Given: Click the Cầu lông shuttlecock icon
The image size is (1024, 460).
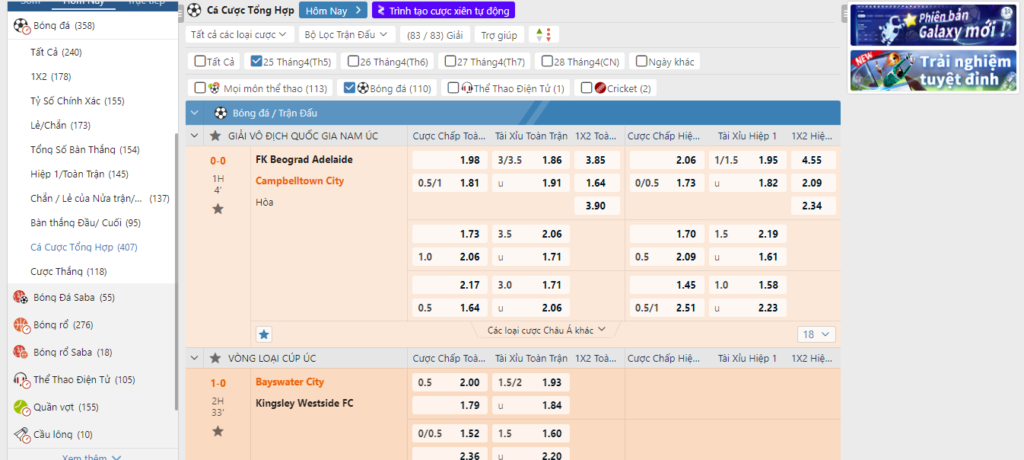Looking at the screenshot, I should [21, 435].
